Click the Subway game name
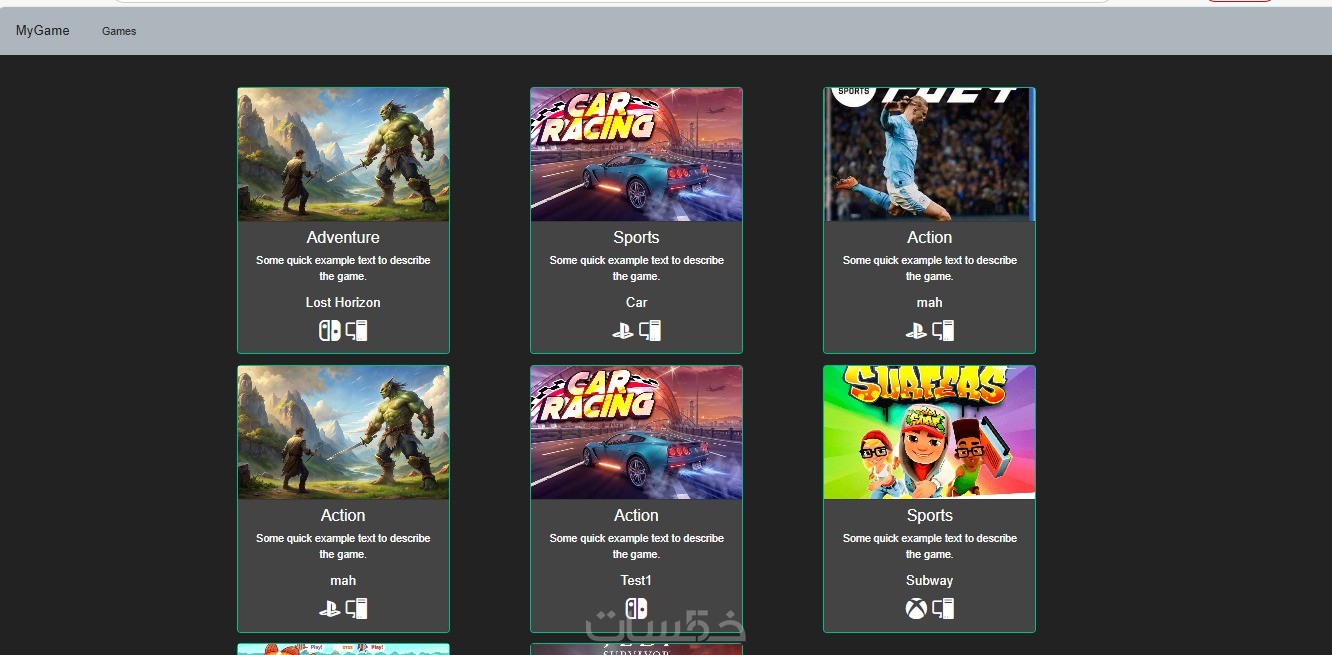Screen dimensions: 1332x655 tap(929, 580)
